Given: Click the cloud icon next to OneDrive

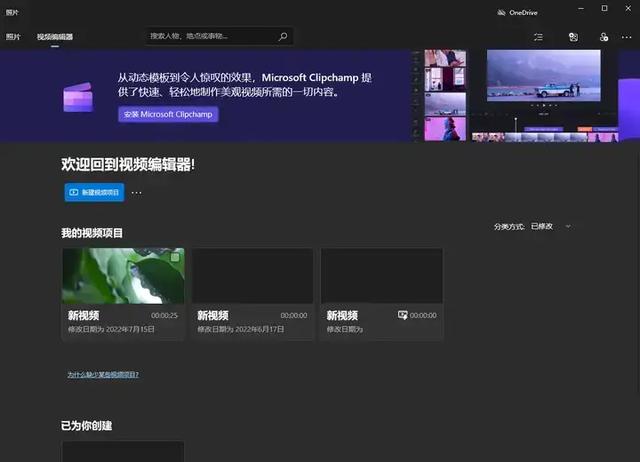Looking at the screenshot, I should click(x=501, y=13).
